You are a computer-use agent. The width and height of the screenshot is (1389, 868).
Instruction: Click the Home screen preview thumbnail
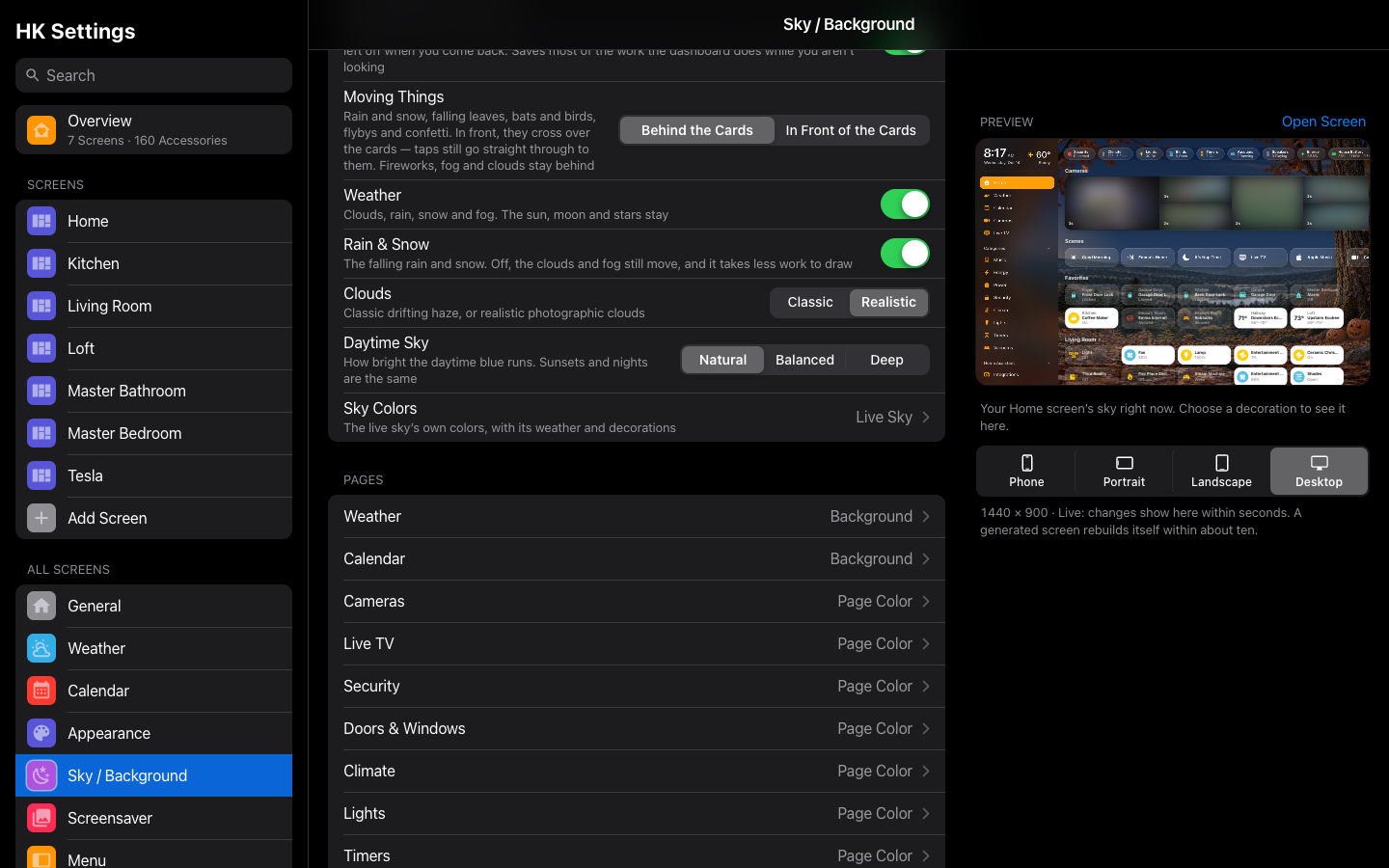1173,262
